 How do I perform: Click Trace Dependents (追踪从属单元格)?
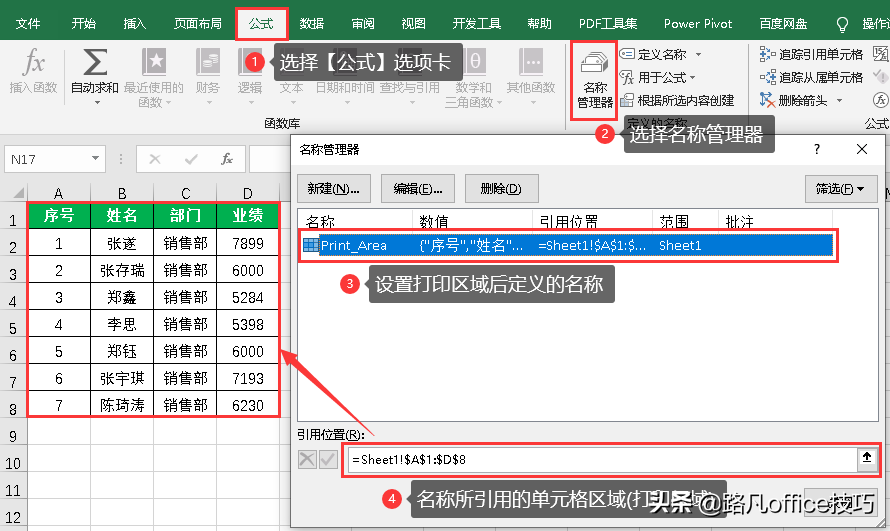(x=811, y=77)
